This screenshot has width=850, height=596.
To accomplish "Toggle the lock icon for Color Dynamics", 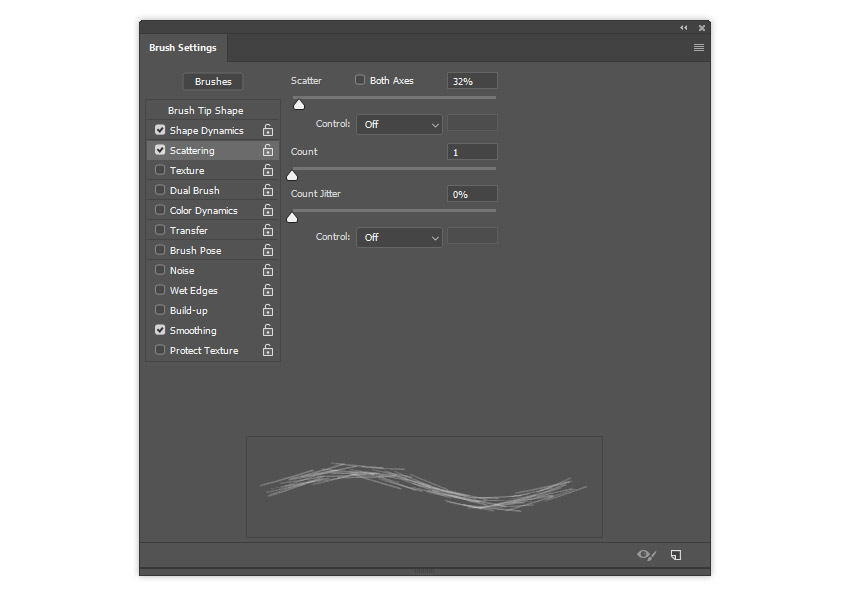I will point(268,210).
